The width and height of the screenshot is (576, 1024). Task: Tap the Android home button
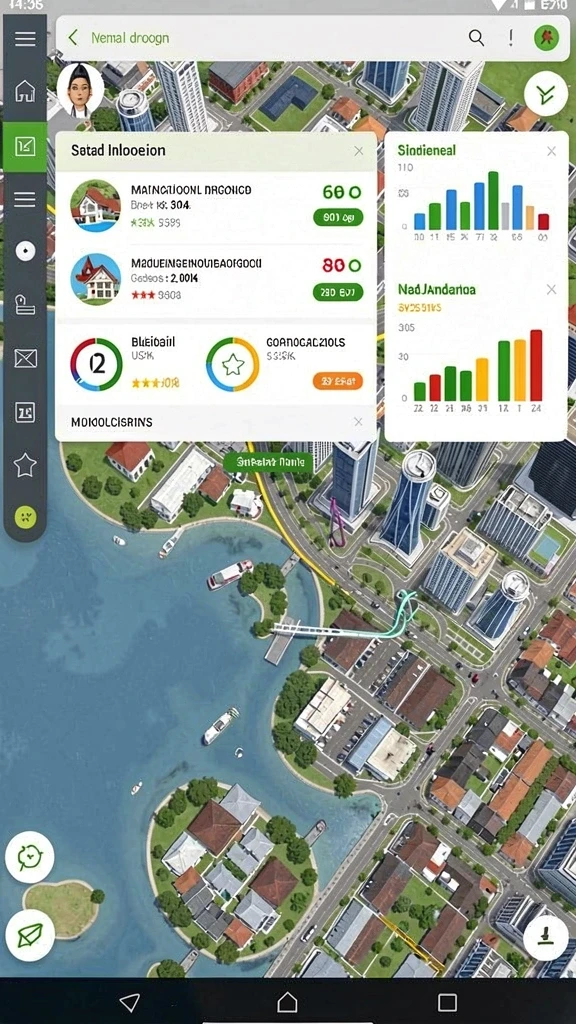[x=287, y=1002]
